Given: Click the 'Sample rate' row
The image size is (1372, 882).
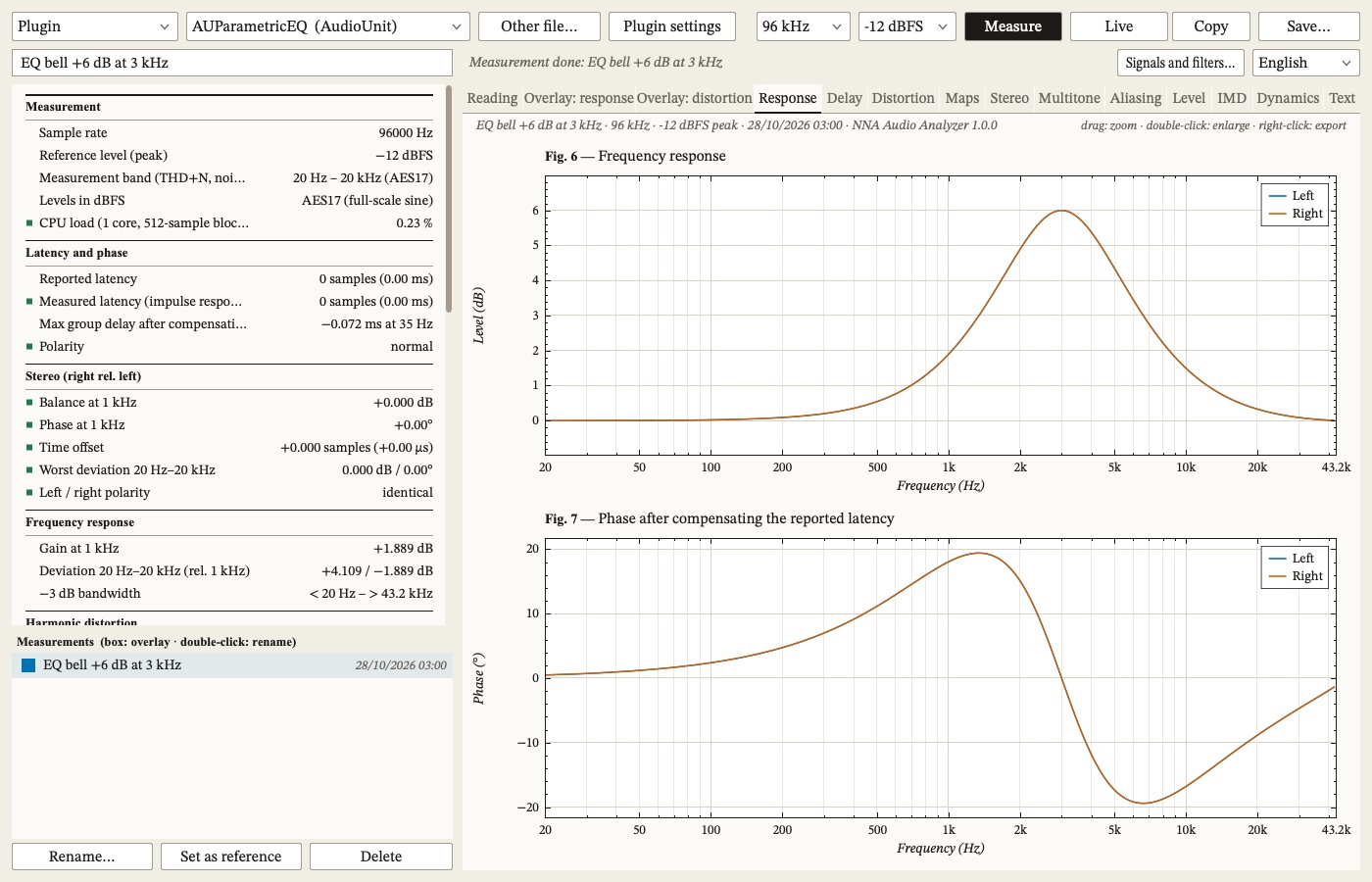Looking at the screenshot, I should pyautogui.click(x=229, y=133).
